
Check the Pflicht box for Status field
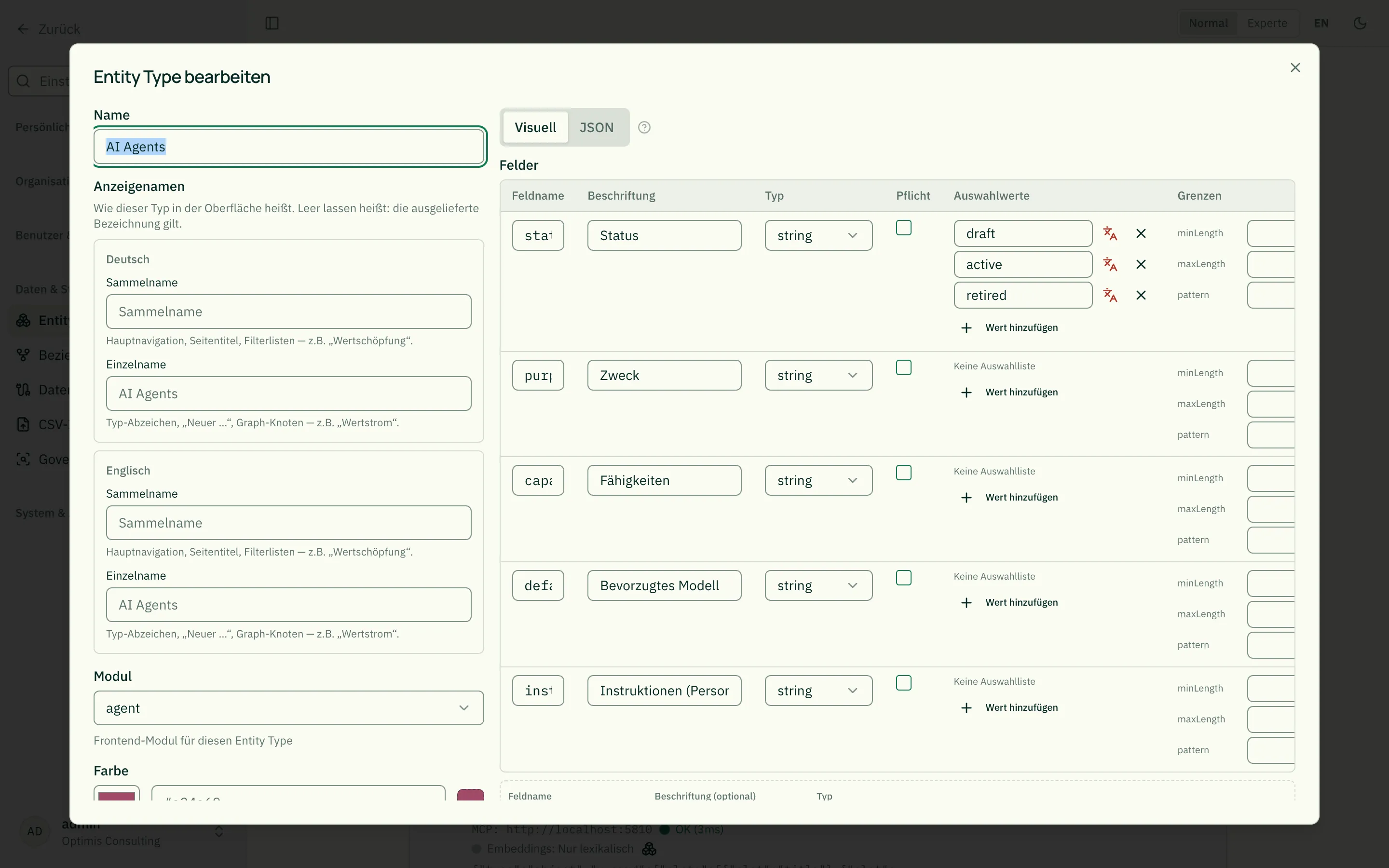point(903,228)
